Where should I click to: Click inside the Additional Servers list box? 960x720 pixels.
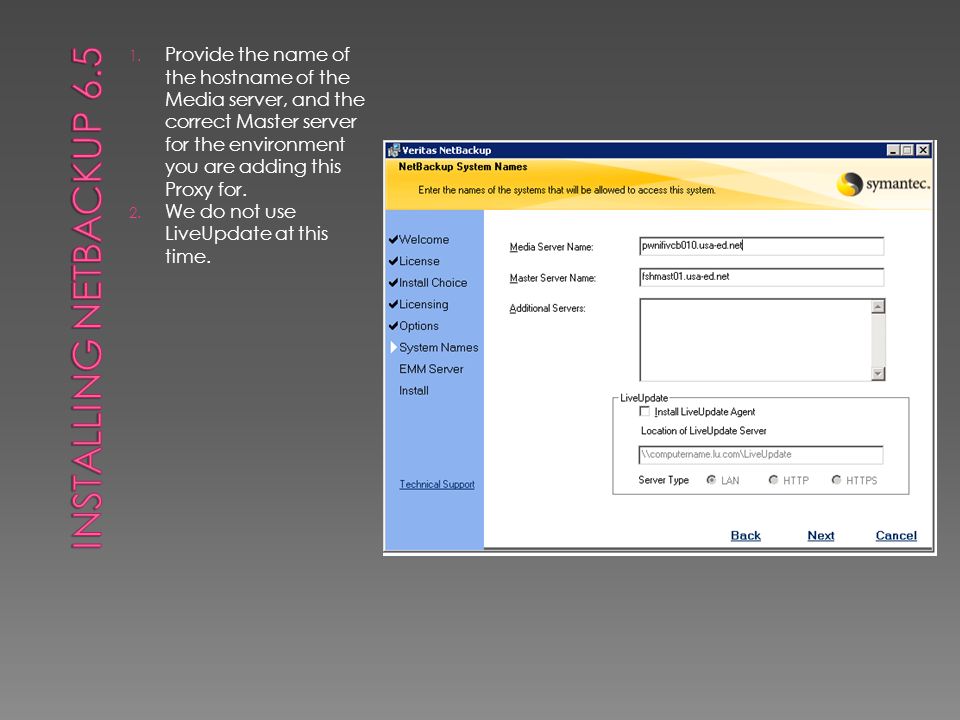pyautogui.click(x=755, y=340)
